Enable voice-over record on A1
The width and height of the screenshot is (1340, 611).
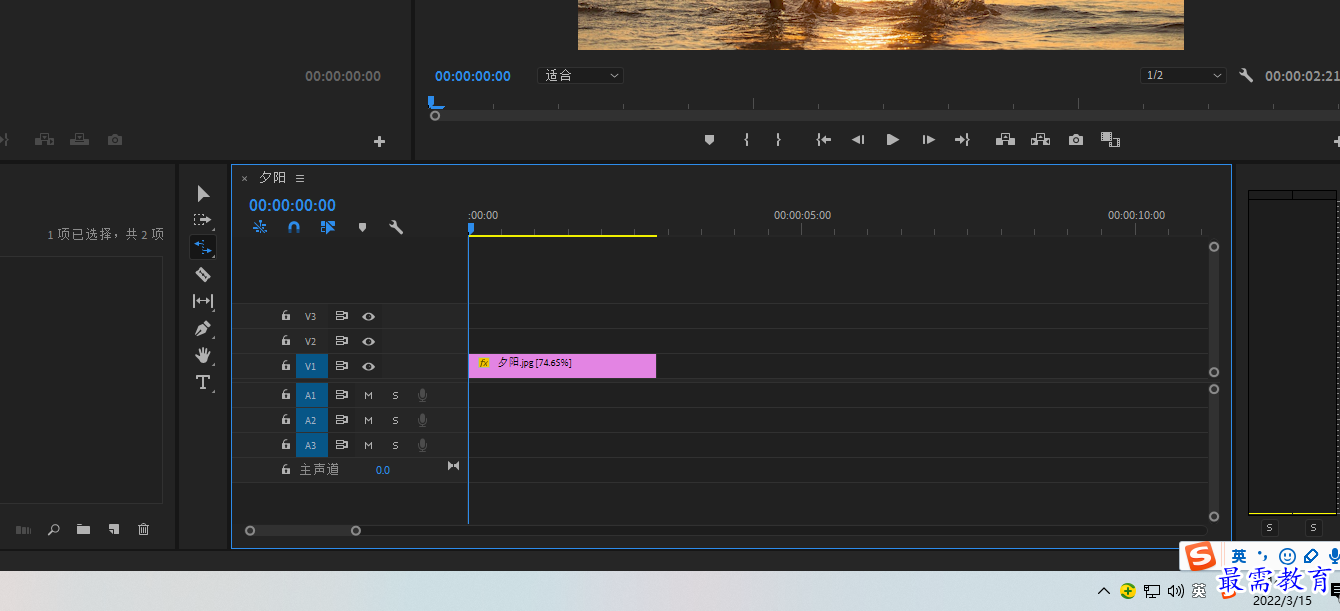point(423,395)
